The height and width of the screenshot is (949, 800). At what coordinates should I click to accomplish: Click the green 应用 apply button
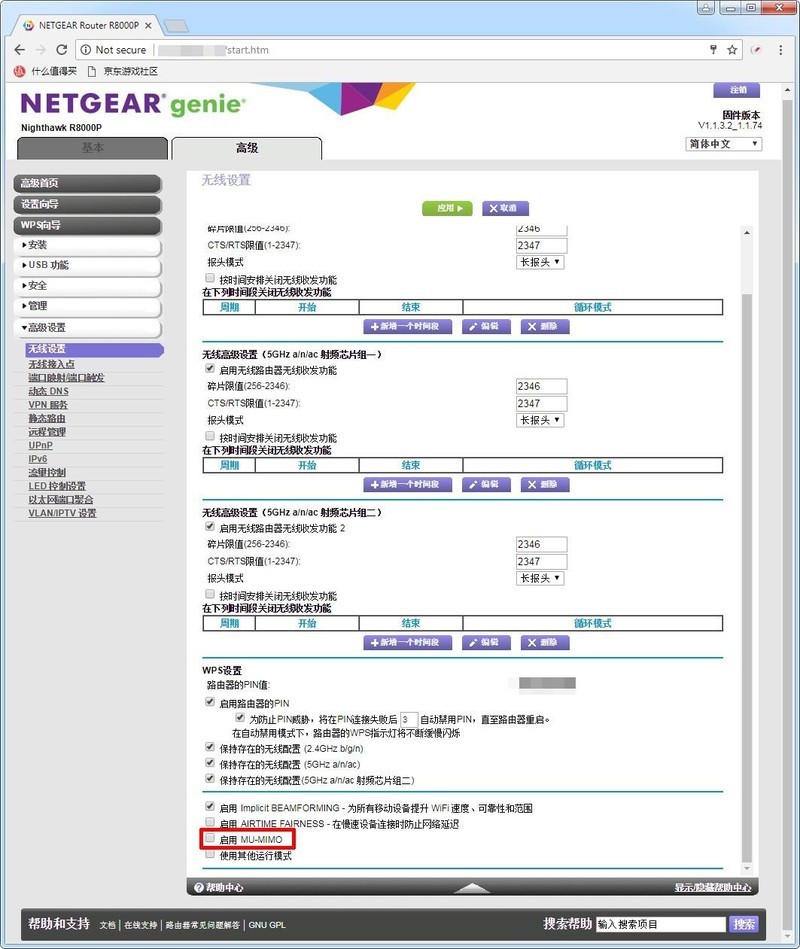447,208
